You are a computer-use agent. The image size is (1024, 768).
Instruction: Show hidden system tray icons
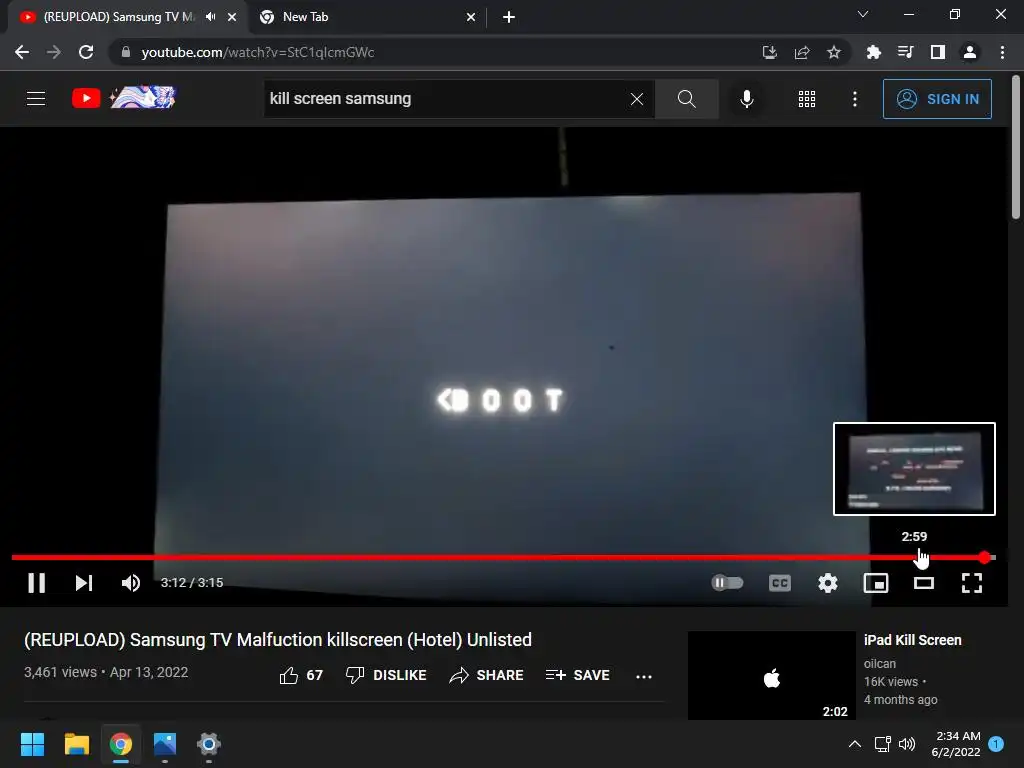(x=854, y=744)
